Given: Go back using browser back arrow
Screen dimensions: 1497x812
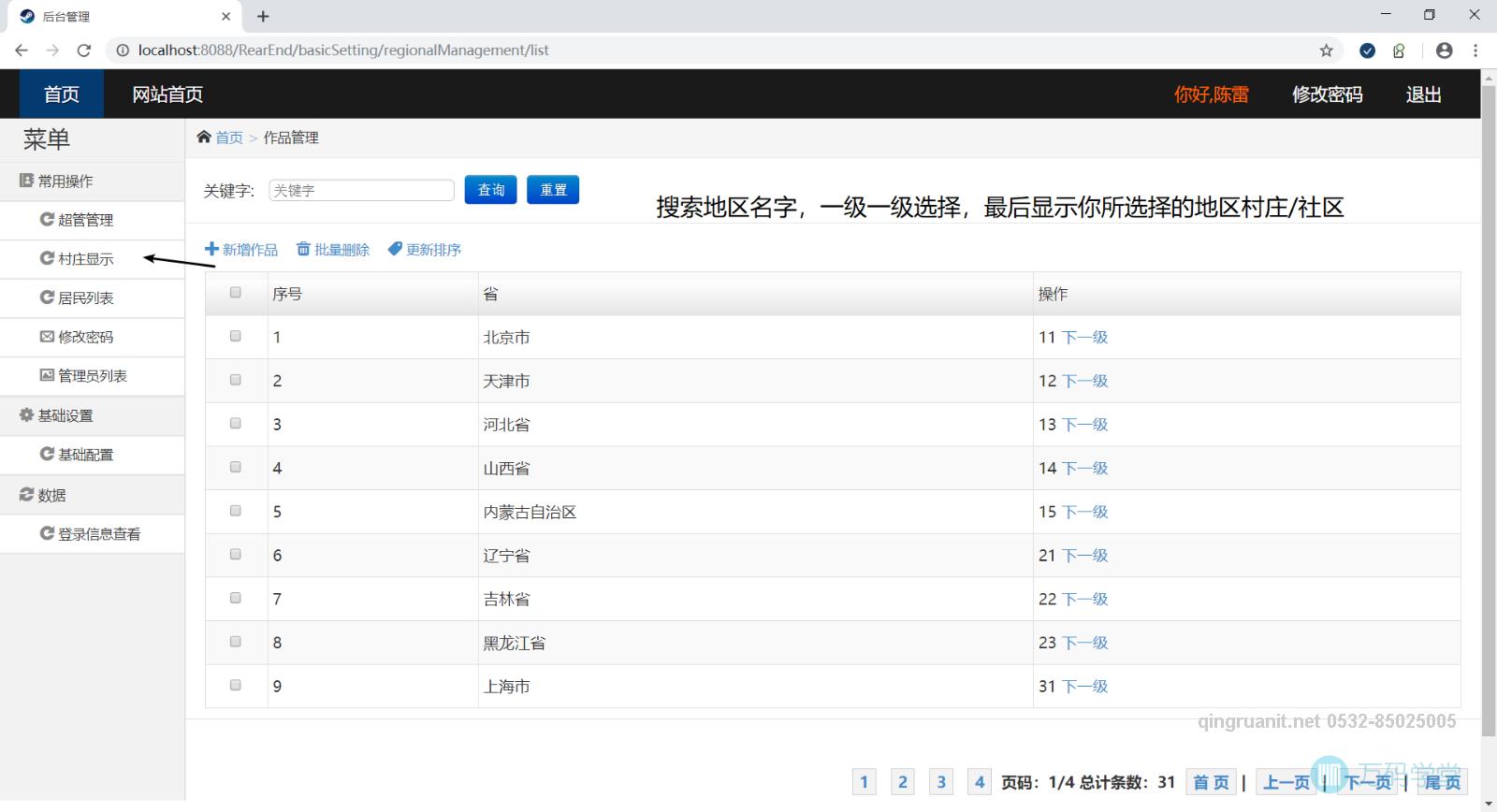Looking at the screenshot, I should [22, 51].
